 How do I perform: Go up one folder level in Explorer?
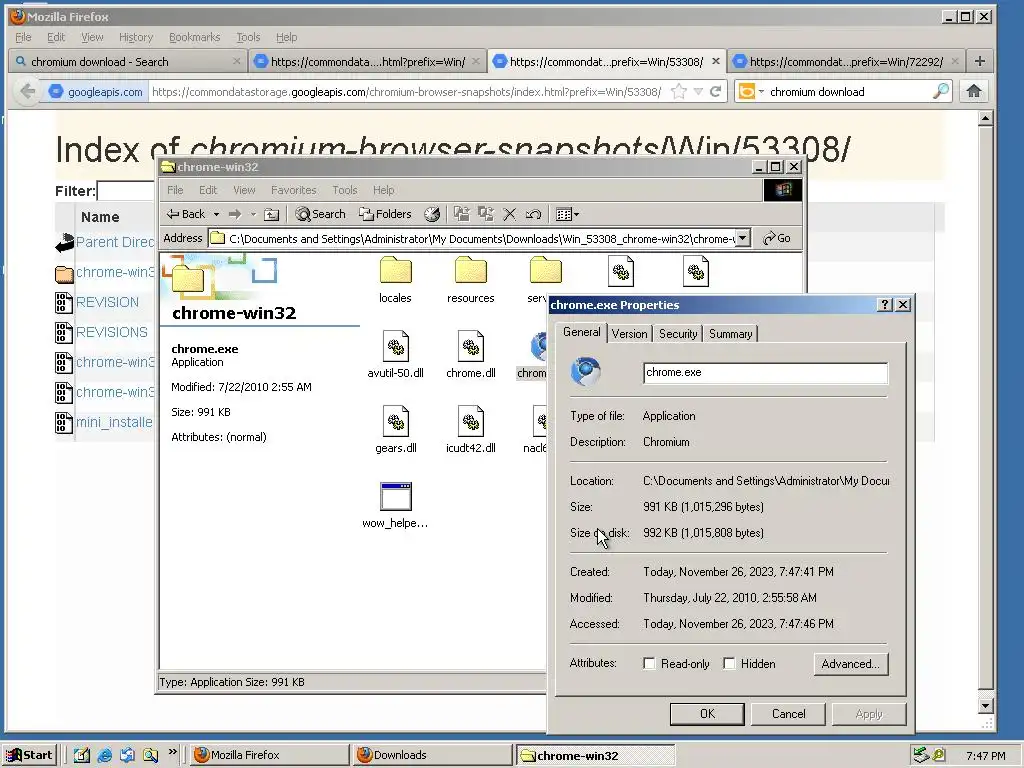272,214
